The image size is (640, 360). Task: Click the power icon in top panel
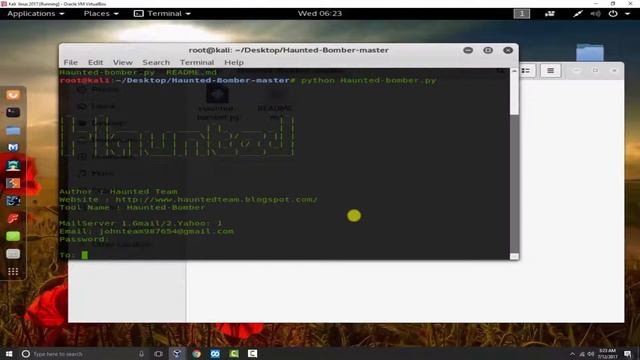[x=613, y=13]
